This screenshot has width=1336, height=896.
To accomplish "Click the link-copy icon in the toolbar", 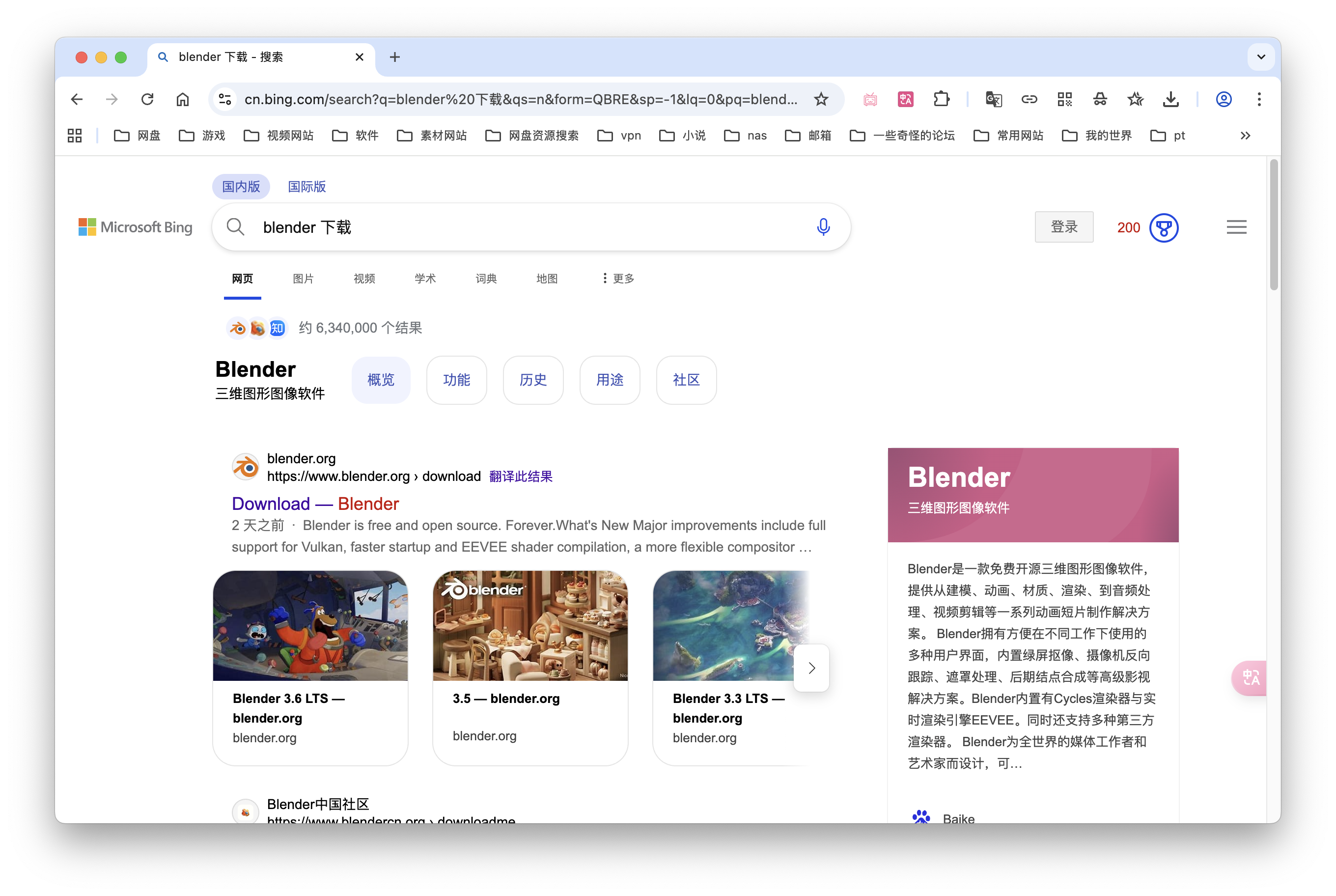I will click(1029, 99).
